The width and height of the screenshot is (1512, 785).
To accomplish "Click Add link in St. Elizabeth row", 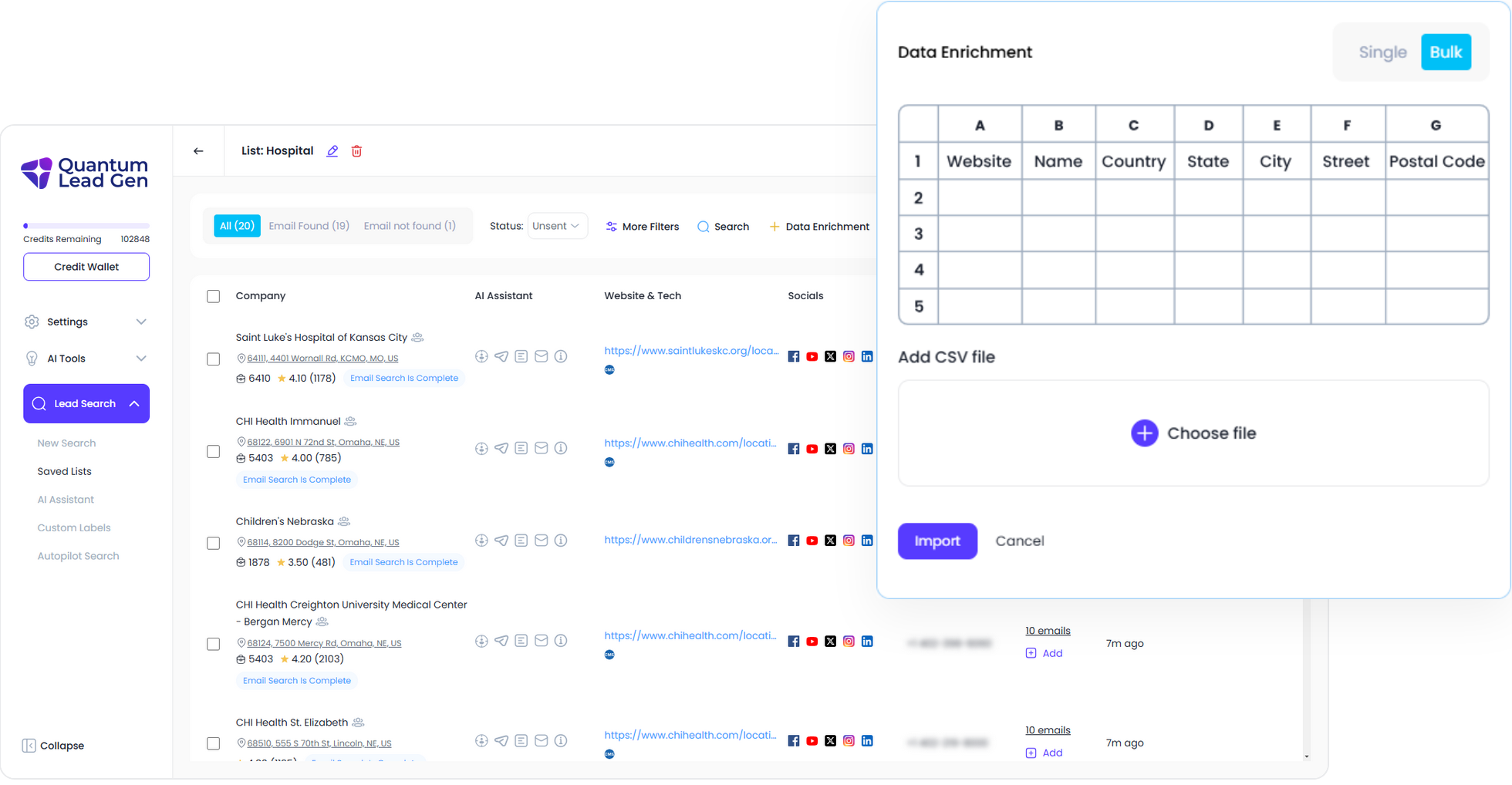I will (1052, 753).
